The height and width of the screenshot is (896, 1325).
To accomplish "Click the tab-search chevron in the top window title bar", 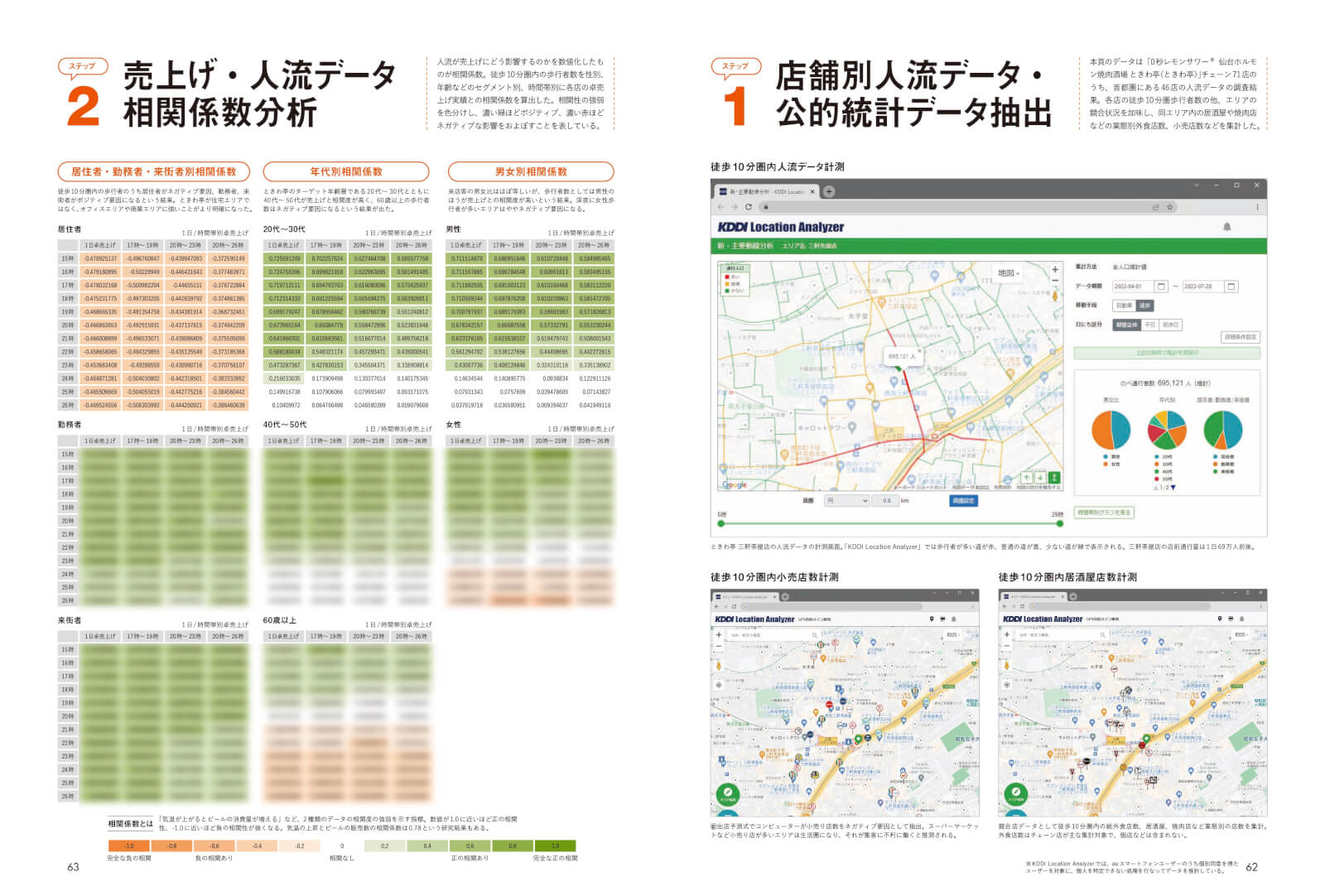I will pos(1196,185).
